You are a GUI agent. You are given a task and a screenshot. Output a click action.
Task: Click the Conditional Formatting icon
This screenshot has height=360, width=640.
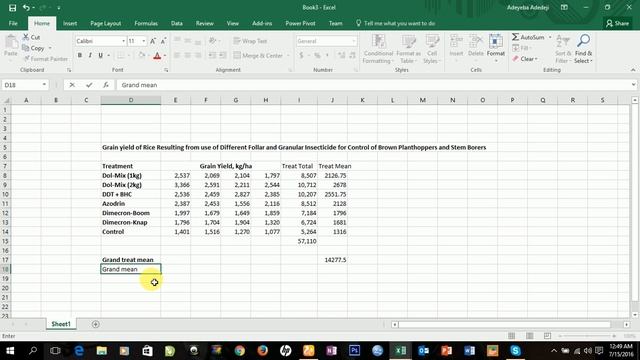[x=378, y=42]
